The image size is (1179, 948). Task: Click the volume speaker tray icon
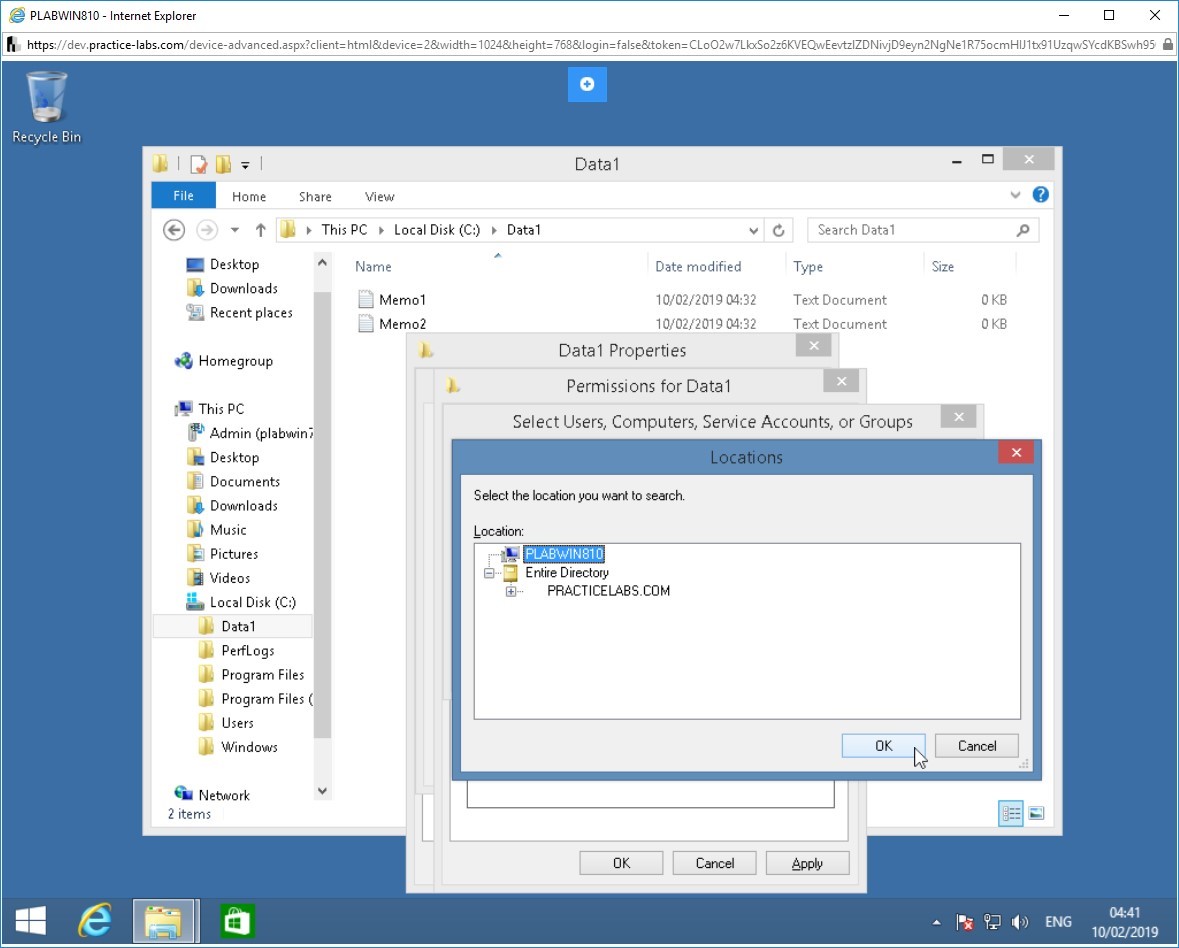[1020, 922]
